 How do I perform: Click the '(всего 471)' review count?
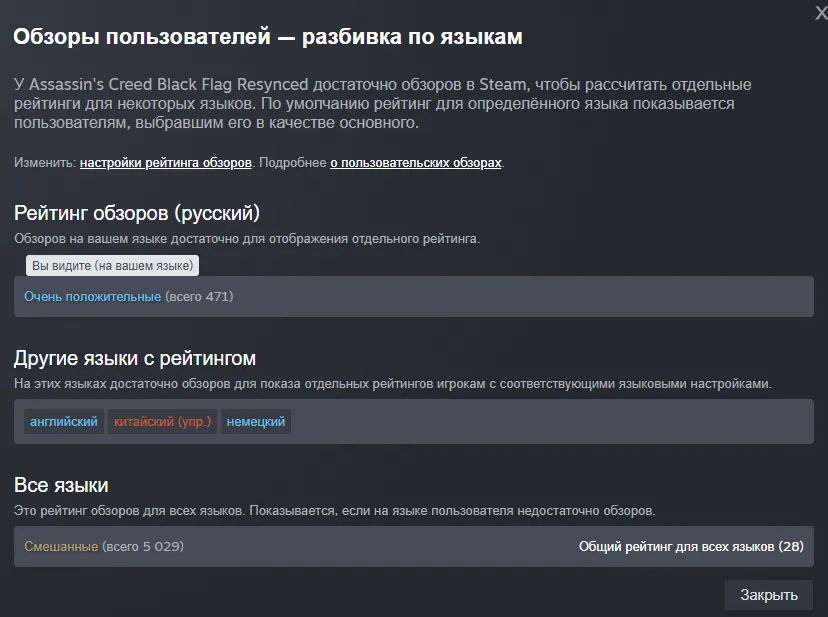coord(199,296)
